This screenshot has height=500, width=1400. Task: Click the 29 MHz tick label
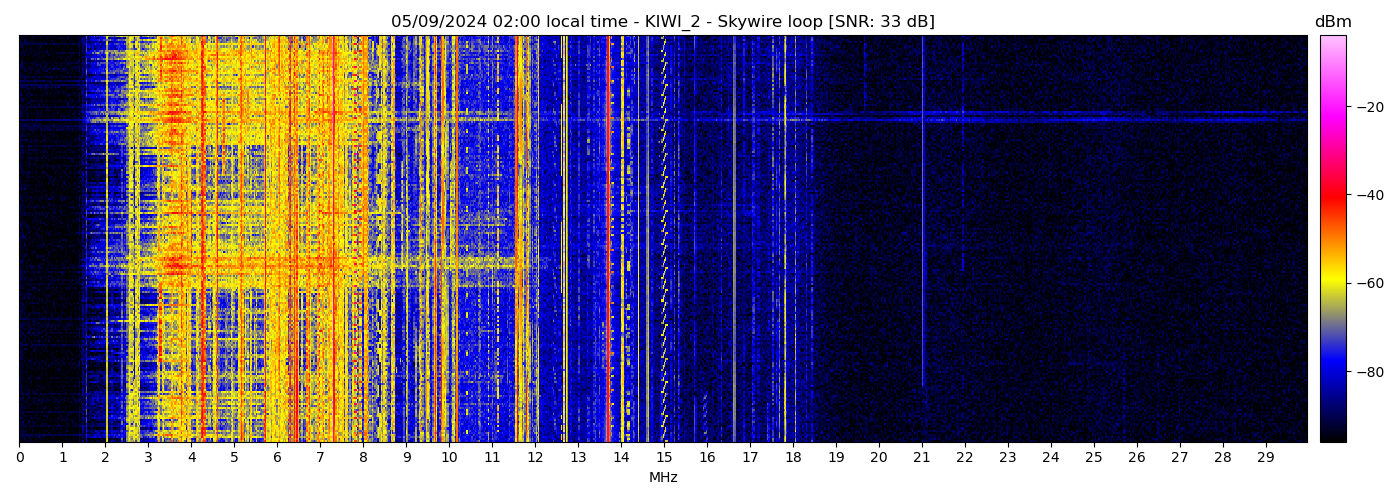1265,458
